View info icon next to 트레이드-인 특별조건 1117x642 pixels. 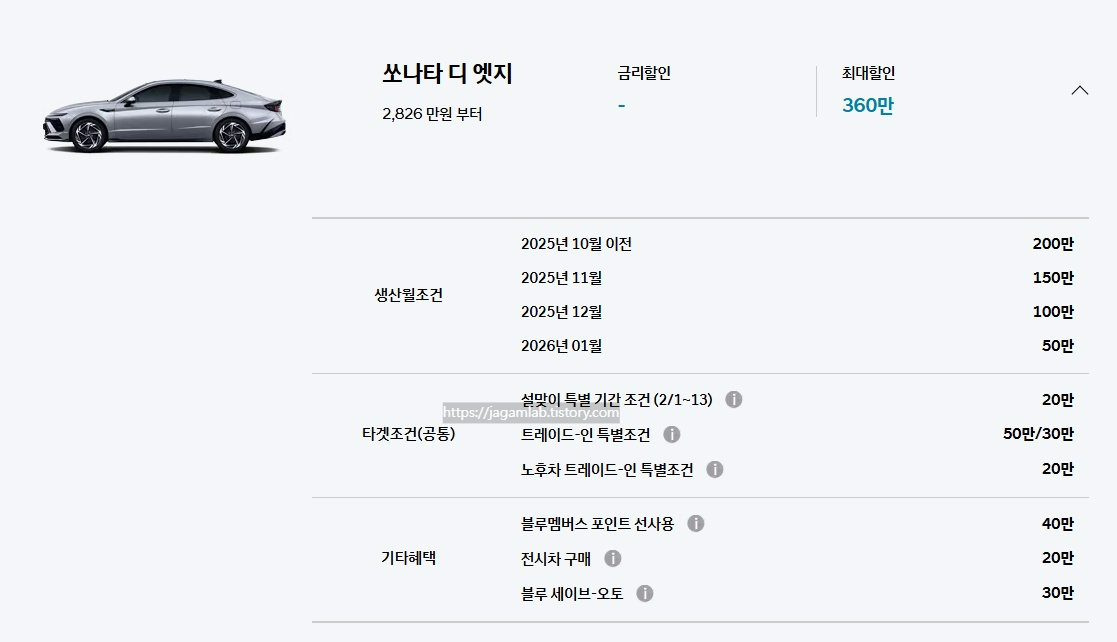tap(670, 433)
